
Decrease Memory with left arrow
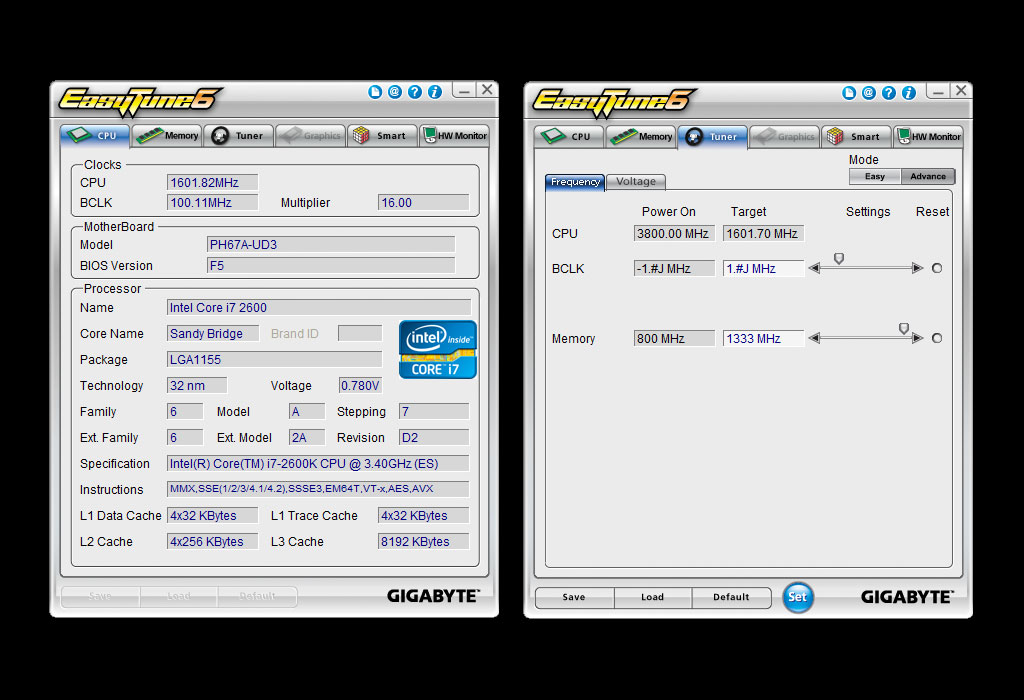pyautogui.click(x=814, y=338)
